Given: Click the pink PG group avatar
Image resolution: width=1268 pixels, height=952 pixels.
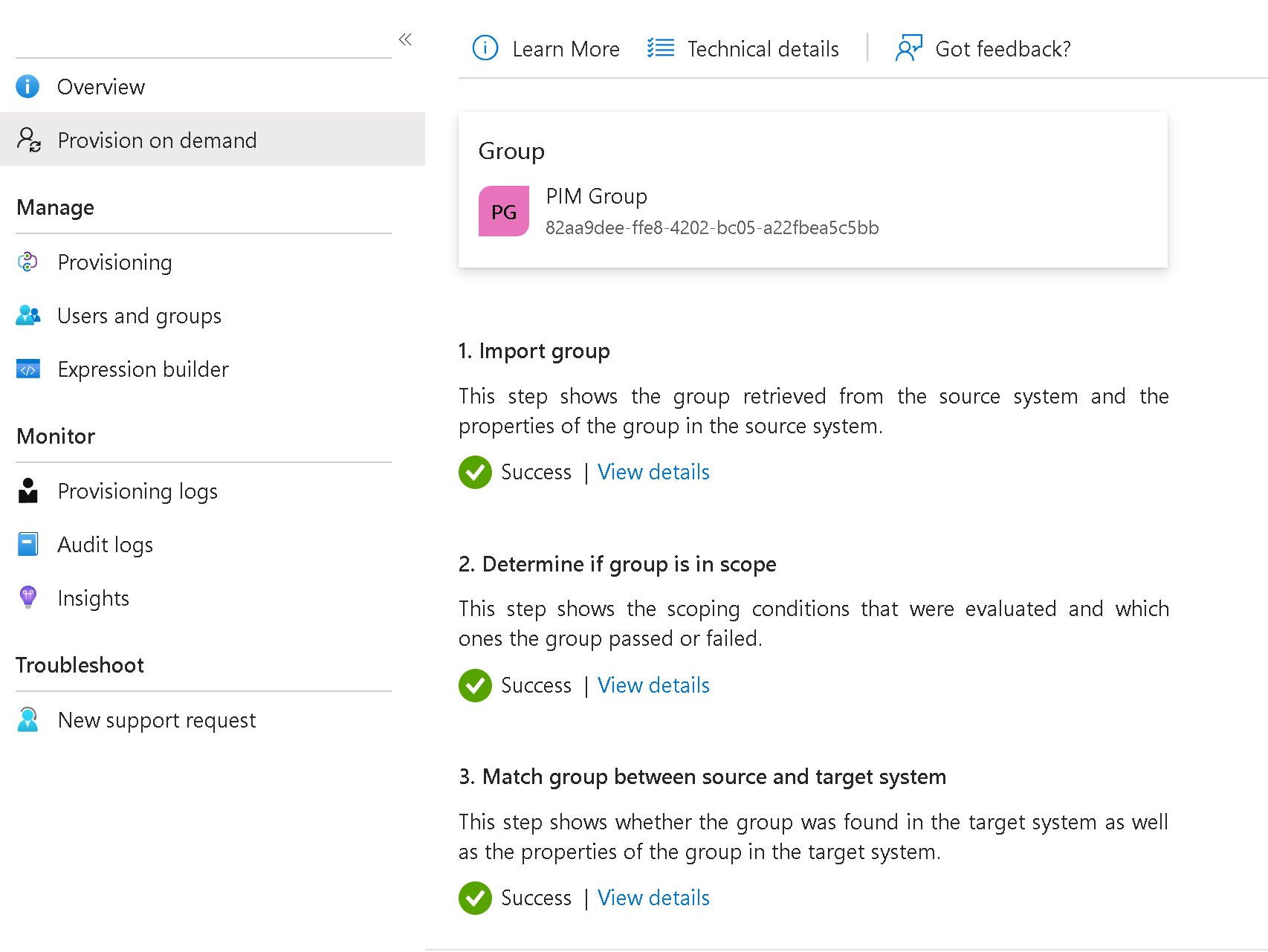Looking at the screenshot, I should (504, 212).
